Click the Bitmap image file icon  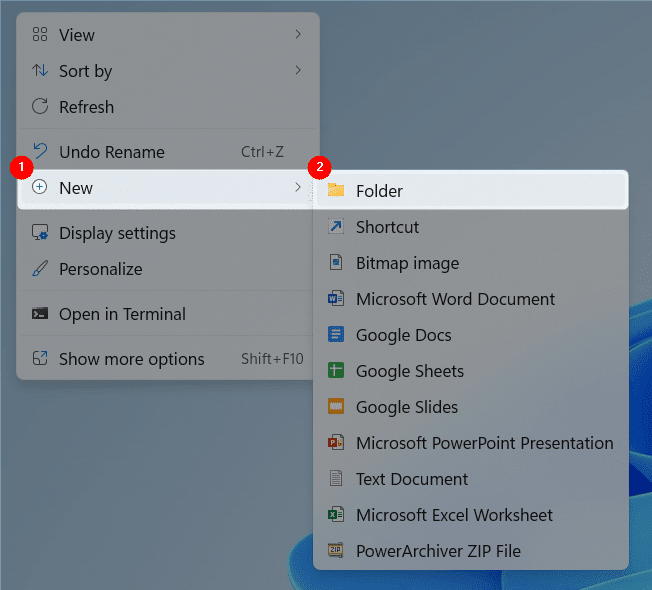[336, 262]
